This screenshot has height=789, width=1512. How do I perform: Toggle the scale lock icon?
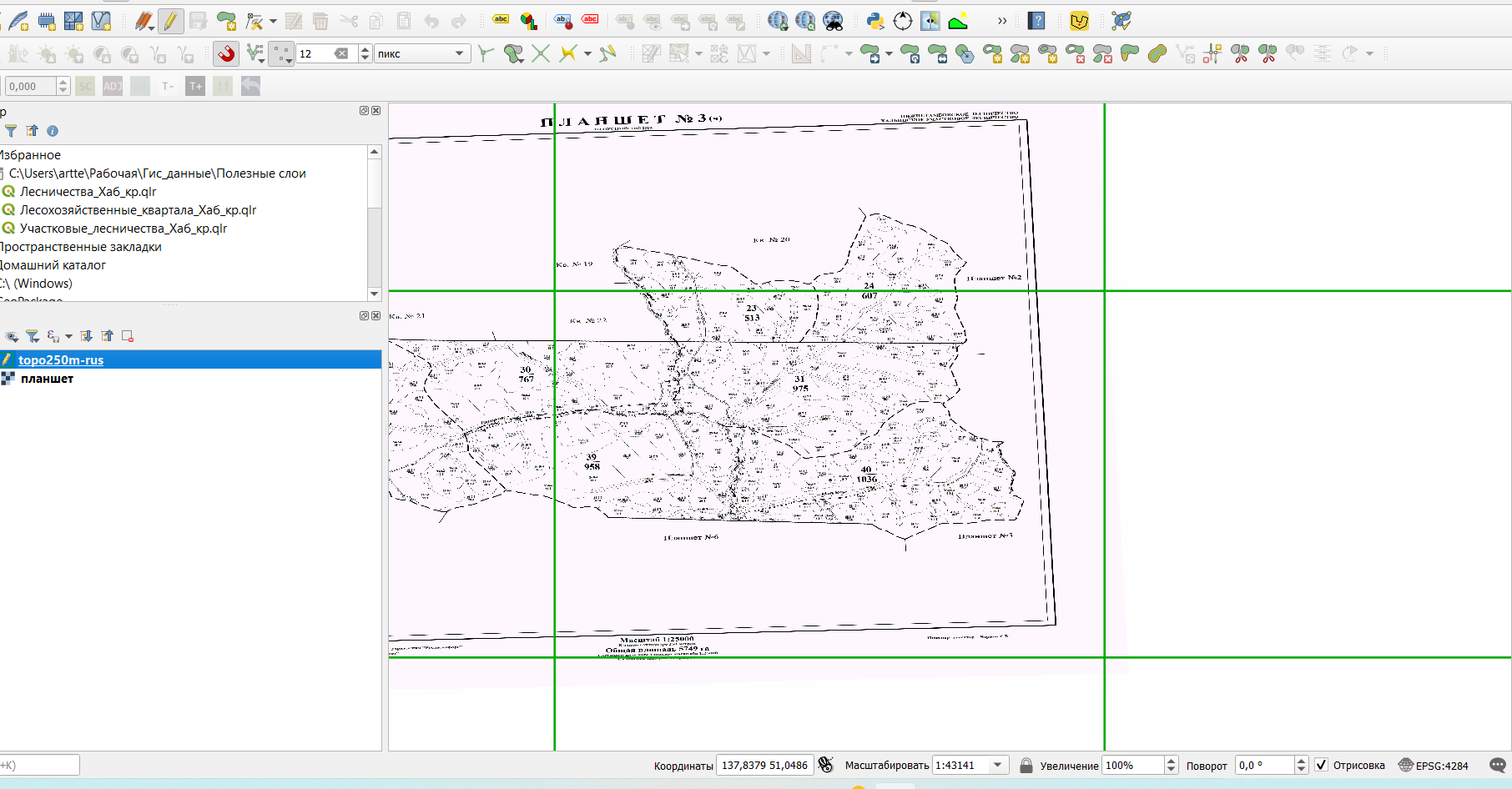tap(1026, 765)
